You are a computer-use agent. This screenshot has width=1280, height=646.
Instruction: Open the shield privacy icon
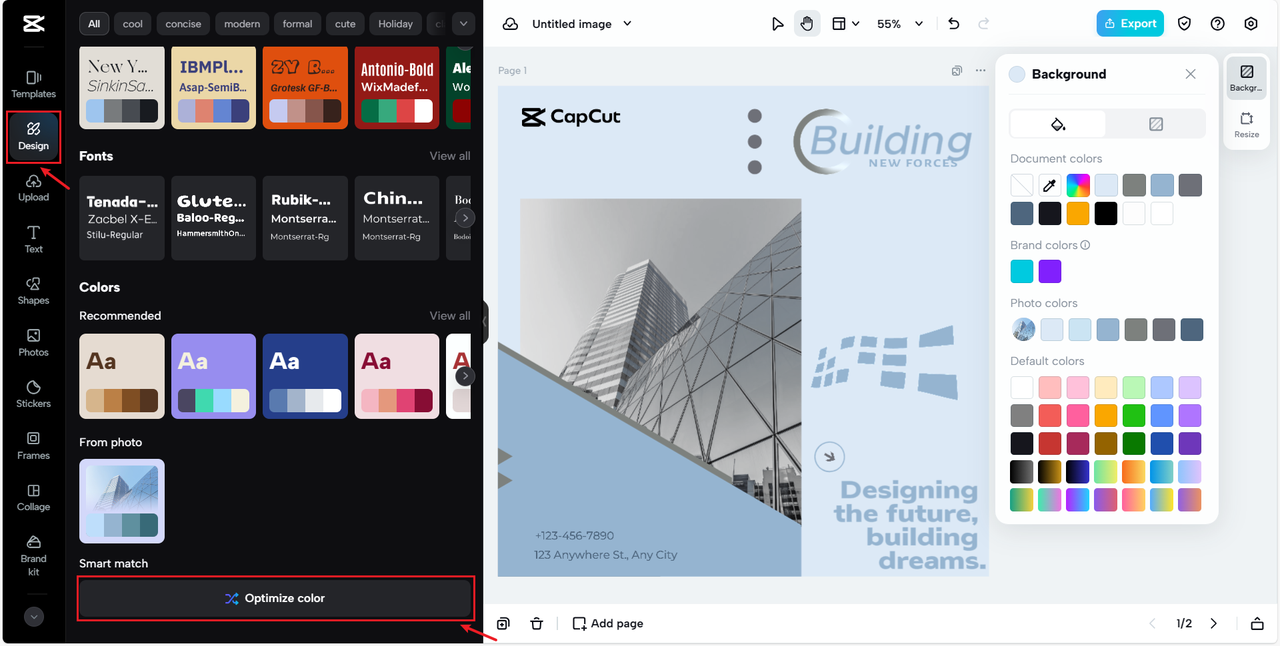pos(1184,23)
